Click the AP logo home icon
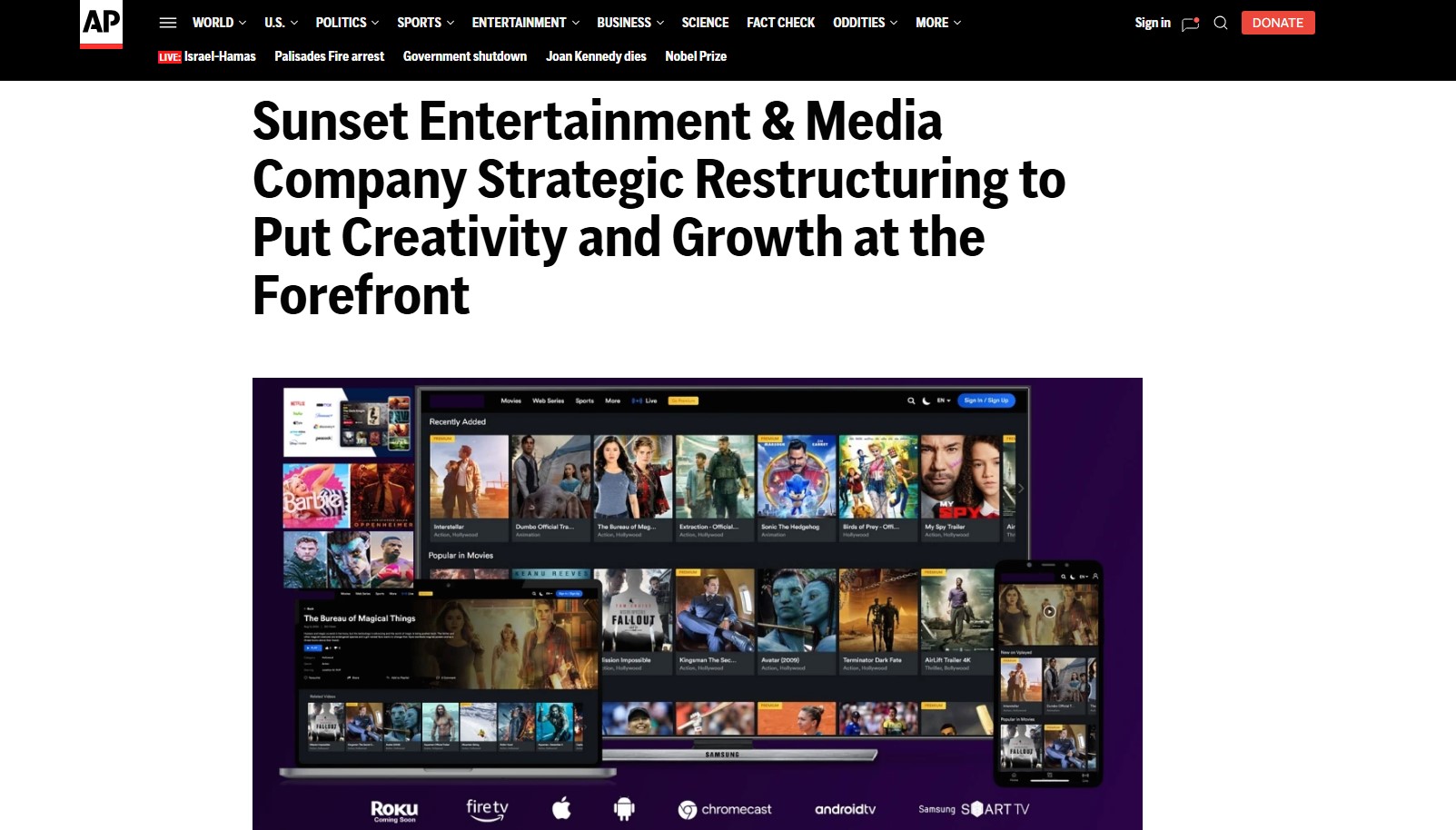 (101, 24)
